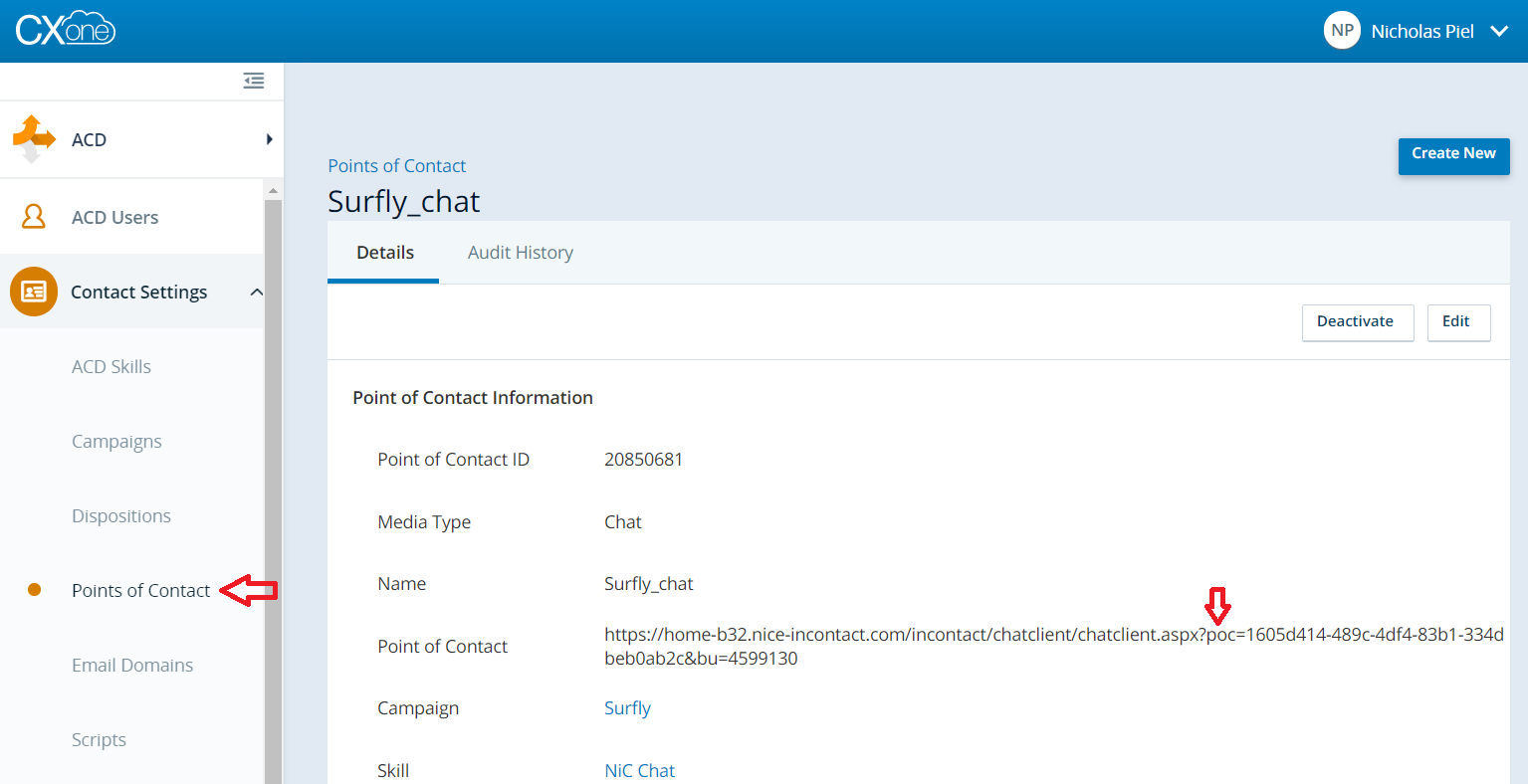Open the Surfly campaign link
The width and height of the screenshot is (1528, 784).
pyautogui.click(x=627, y=708)
